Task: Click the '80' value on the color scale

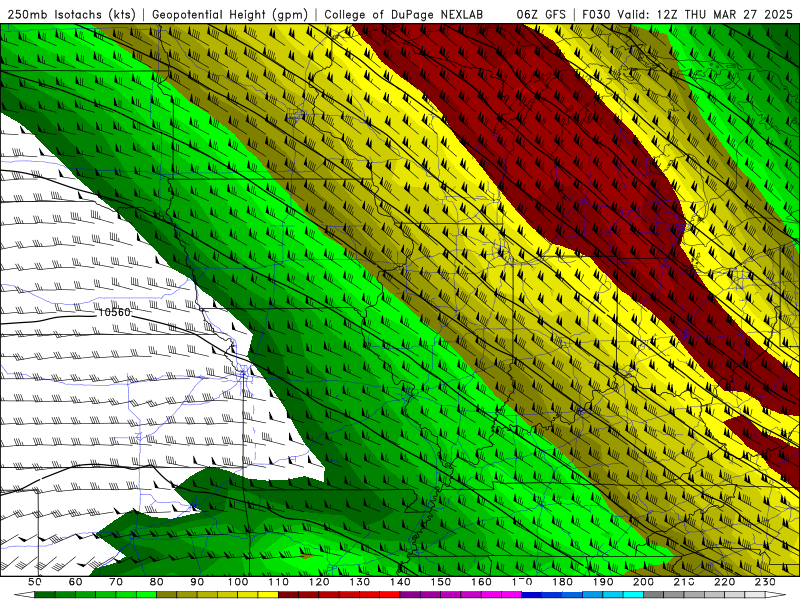Action: (157, 582)
